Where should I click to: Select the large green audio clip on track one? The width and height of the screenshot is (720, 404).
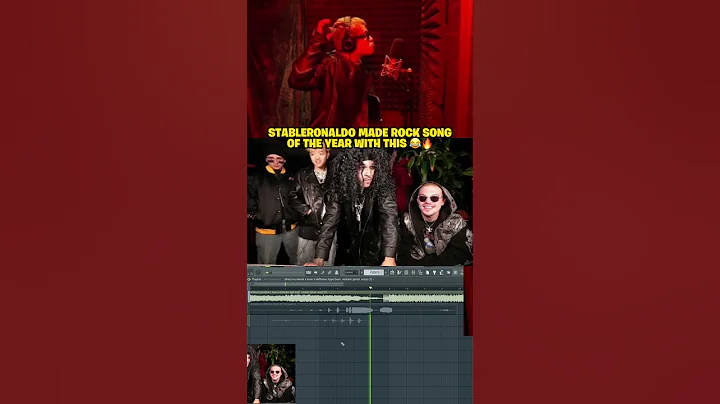pyautogui.click(x=356, y=297)
